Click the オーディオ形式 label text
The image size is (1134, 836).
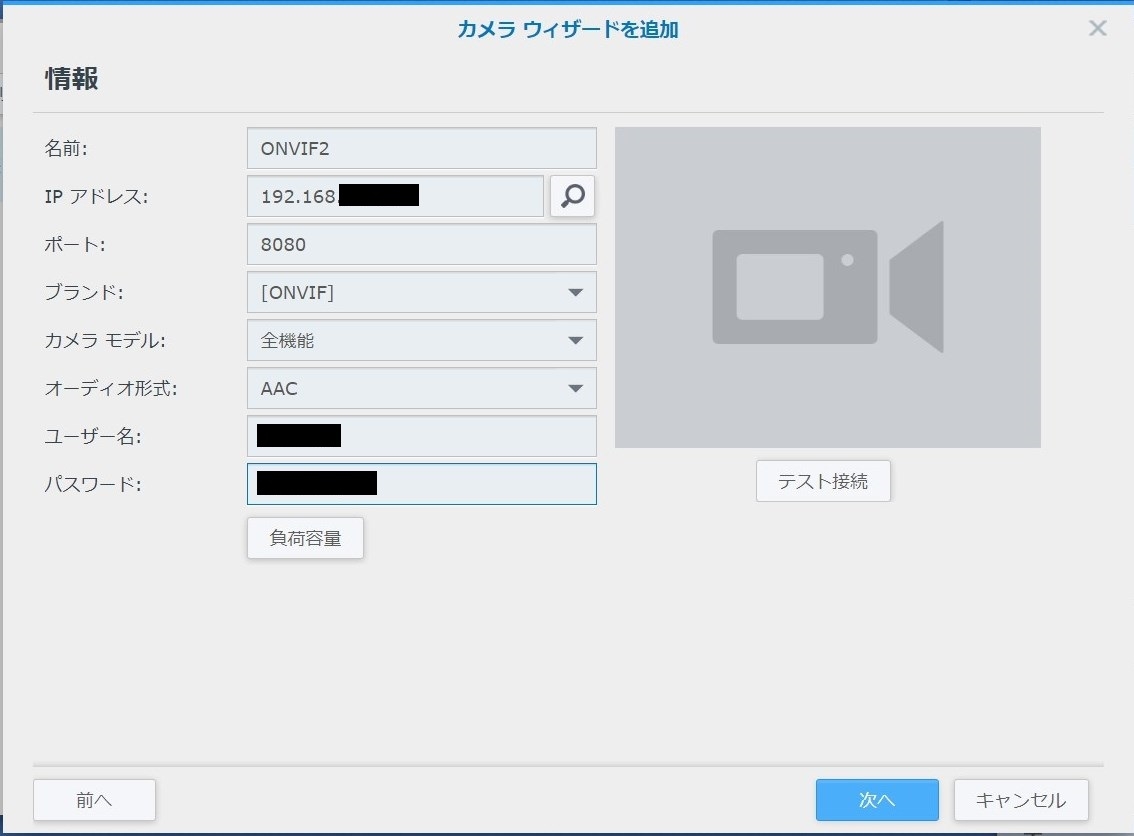pyautogui.click(x=110, y=389)
